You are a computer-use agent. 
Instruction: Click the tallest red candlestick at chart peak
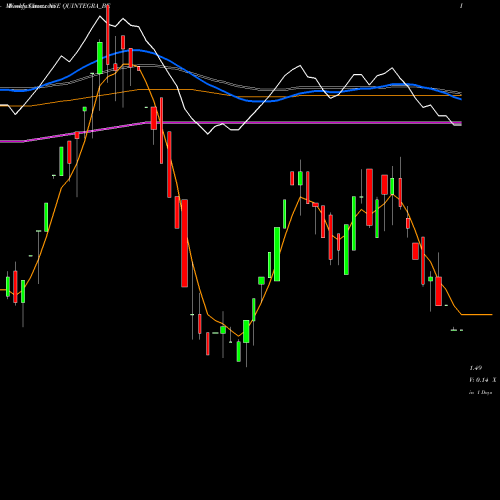click(108, 35)
